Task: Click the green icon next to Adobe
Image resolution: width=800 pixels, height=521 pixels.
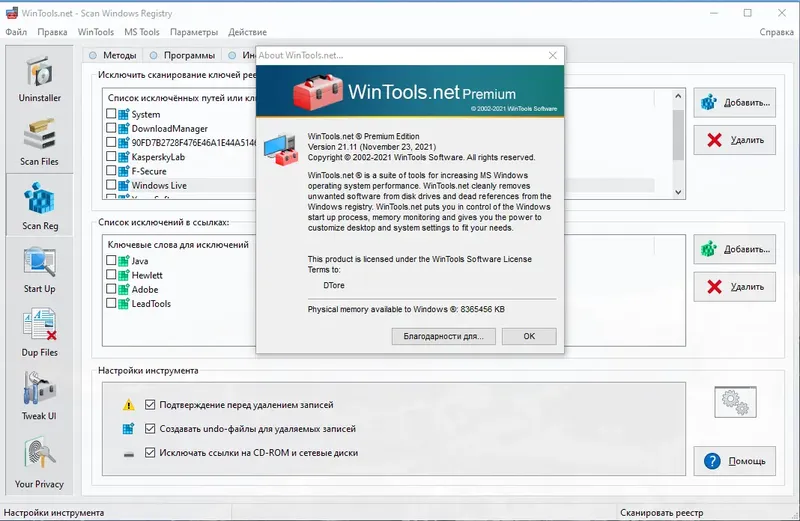Action: (123, 289)
